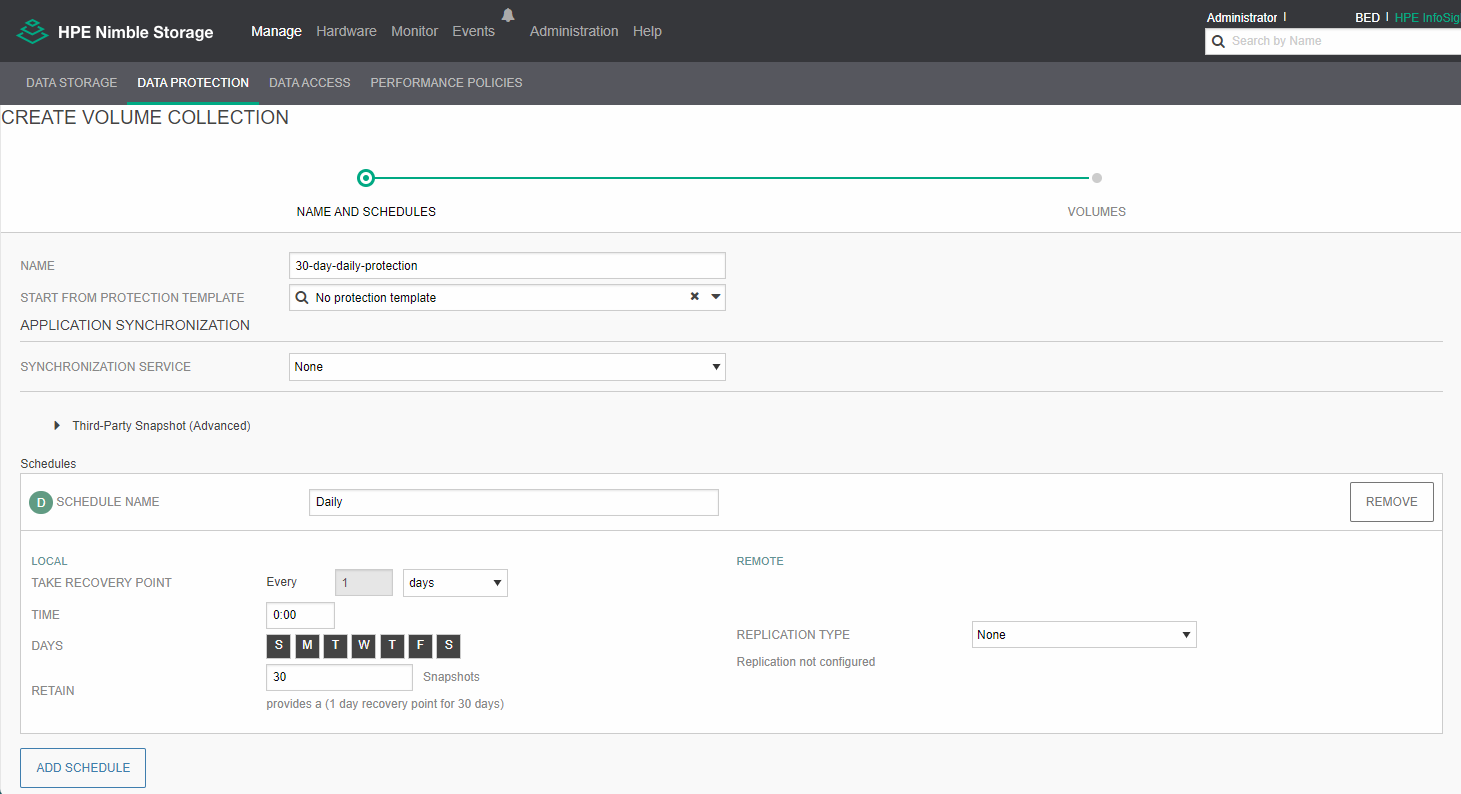Toggle the Wednesday day button
1461x794 pixels.
pyautogui.click(x=364, y=646)
